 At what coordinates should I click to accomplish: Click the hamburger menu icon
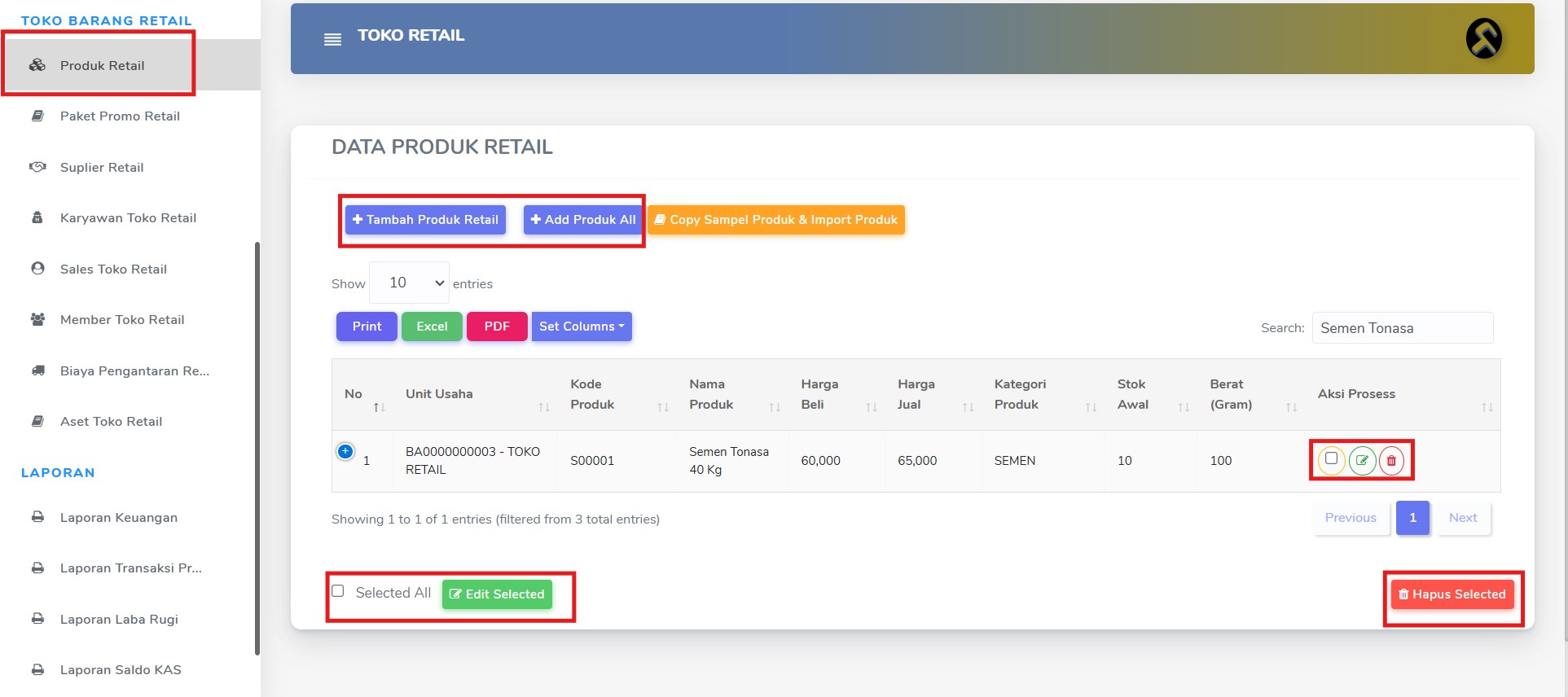332,39
